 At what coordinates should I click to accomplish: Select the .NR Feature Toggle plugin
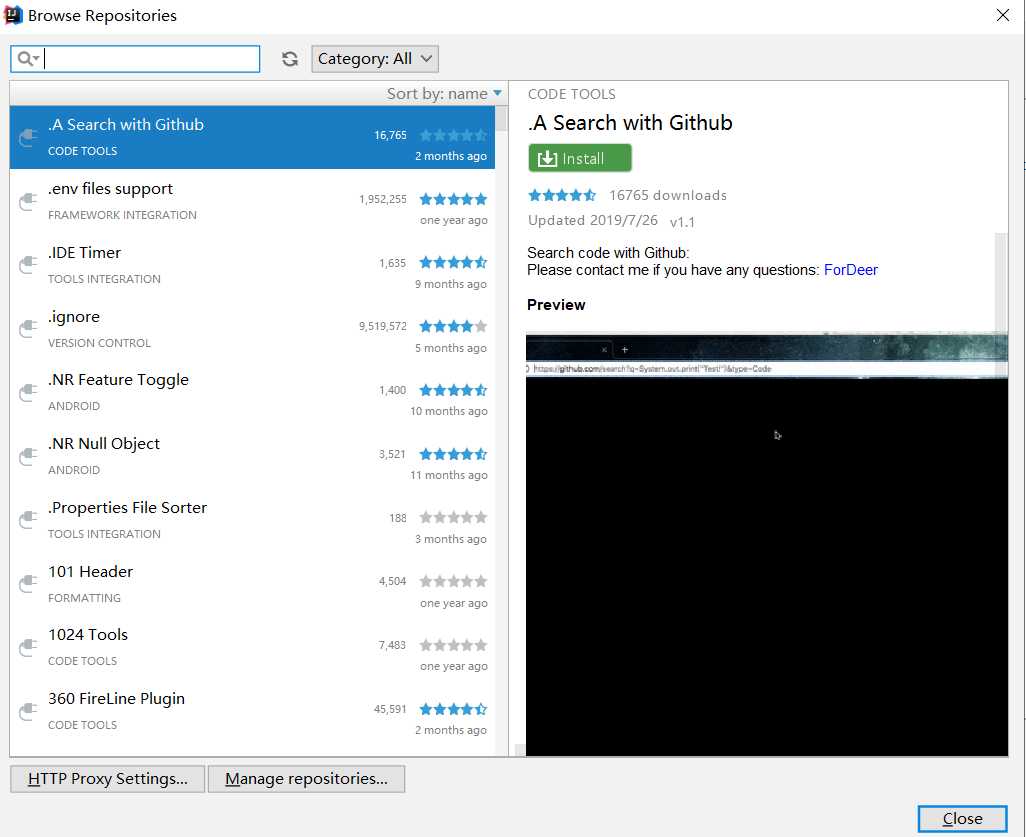tap(252, 393)
